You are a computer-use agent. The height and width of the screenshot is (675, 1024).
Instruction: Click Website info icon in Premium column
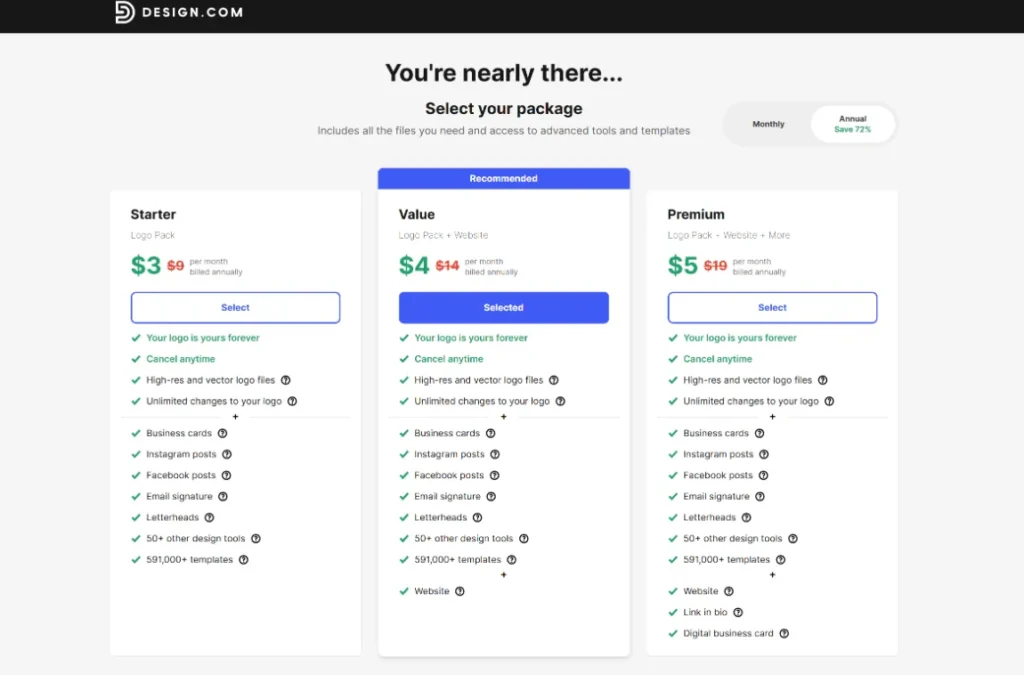pos(727,591)
